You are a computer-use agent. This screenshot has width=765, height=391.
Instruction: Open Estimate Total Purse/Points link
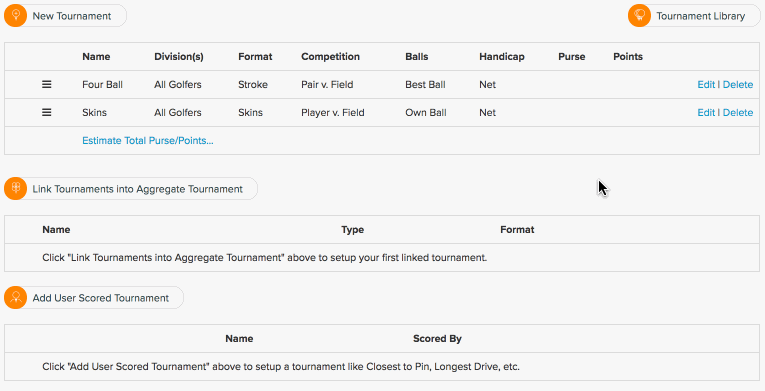(148, 141)
